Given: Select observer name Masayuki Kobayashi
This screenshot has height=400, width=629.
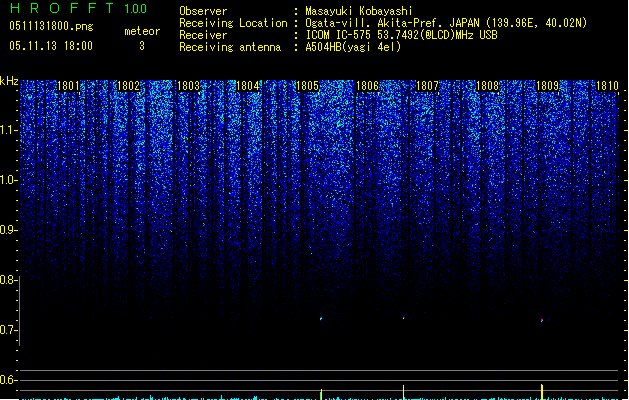Looking at the screenshot, I should (359, 11).
